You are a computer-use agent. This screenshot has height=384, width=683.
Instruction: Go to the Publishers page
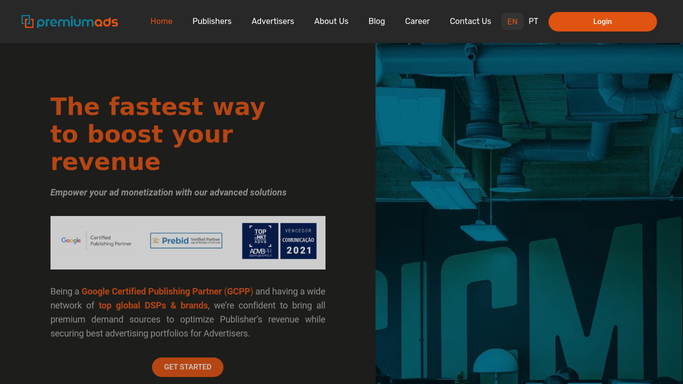point(212,21)
